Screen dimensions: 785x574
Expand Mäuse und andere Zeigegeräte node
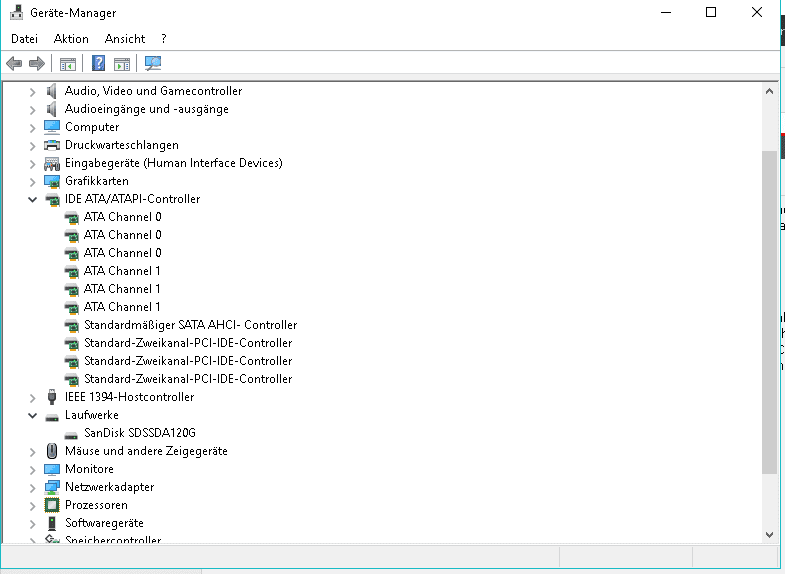point(33,452)
